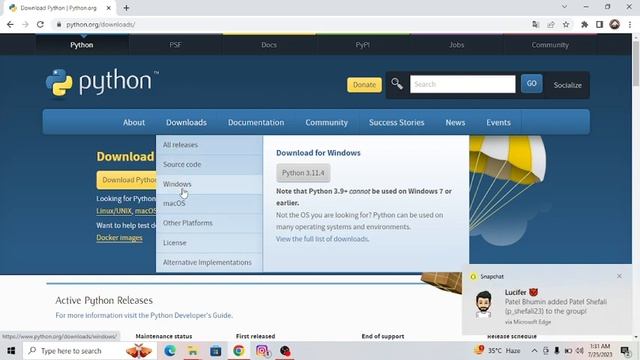Open the browser tab search chevron
Viewport: 640px width, 360px height.
(564, 7)
